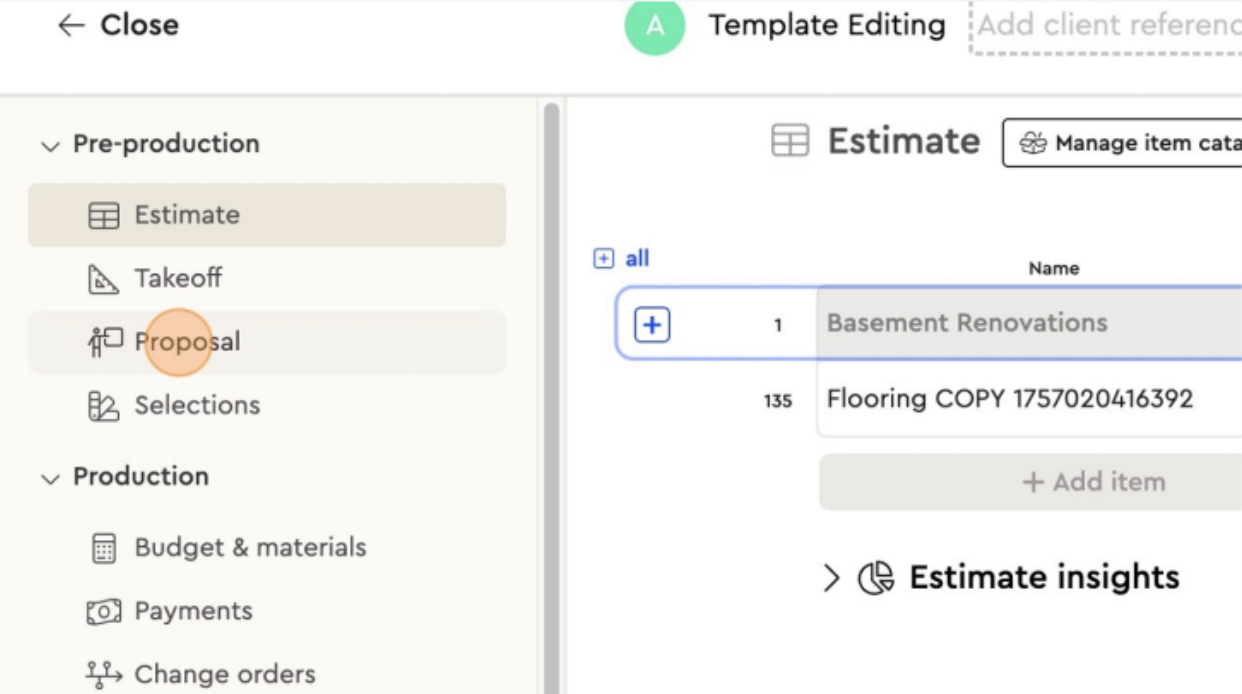Click the Name column header

(1054, 268)
